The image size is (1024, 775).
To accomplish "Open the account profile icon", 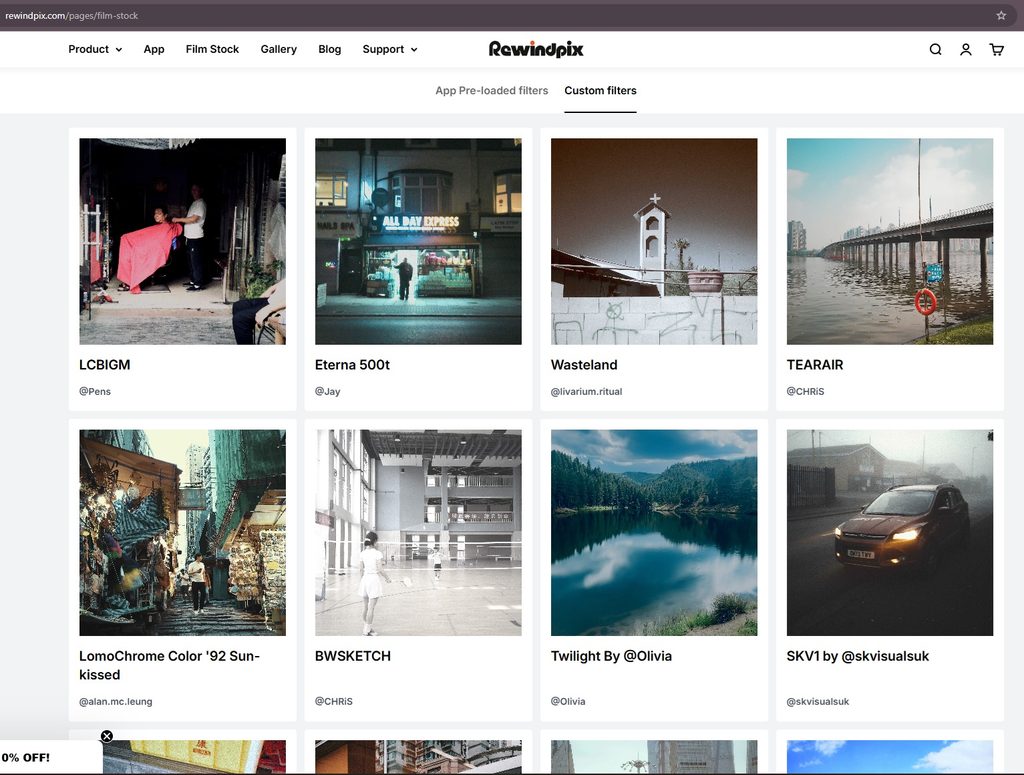I will coord(966,50).
